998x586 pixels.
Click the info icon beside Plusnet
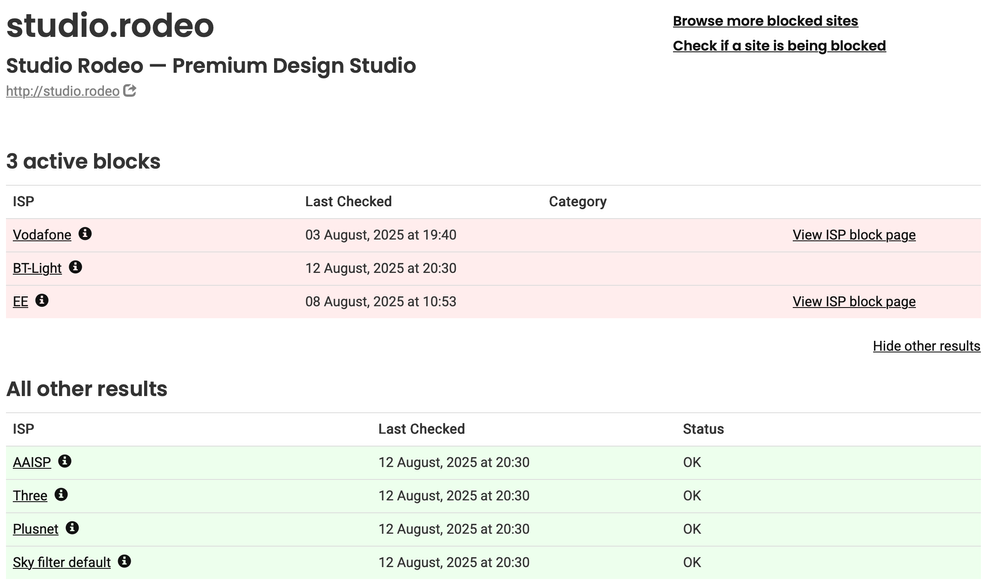click(72, 527)
